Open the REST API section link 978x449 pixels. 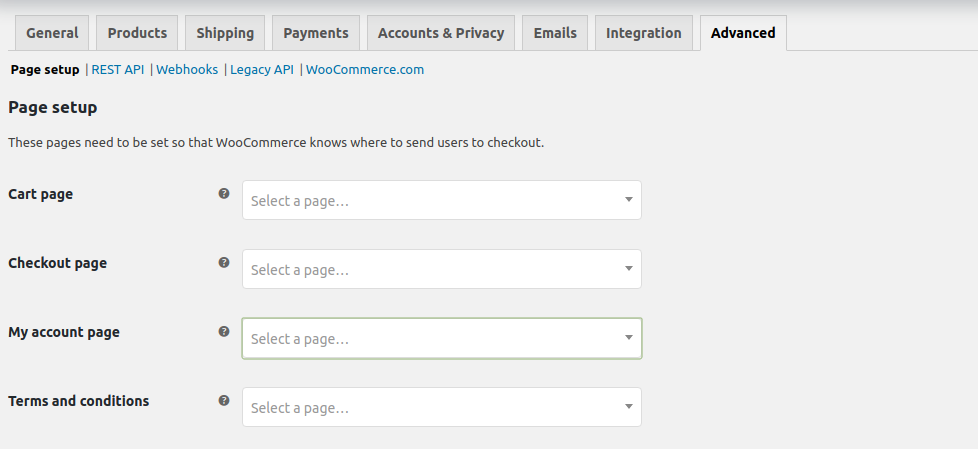[x=118, y=70]
